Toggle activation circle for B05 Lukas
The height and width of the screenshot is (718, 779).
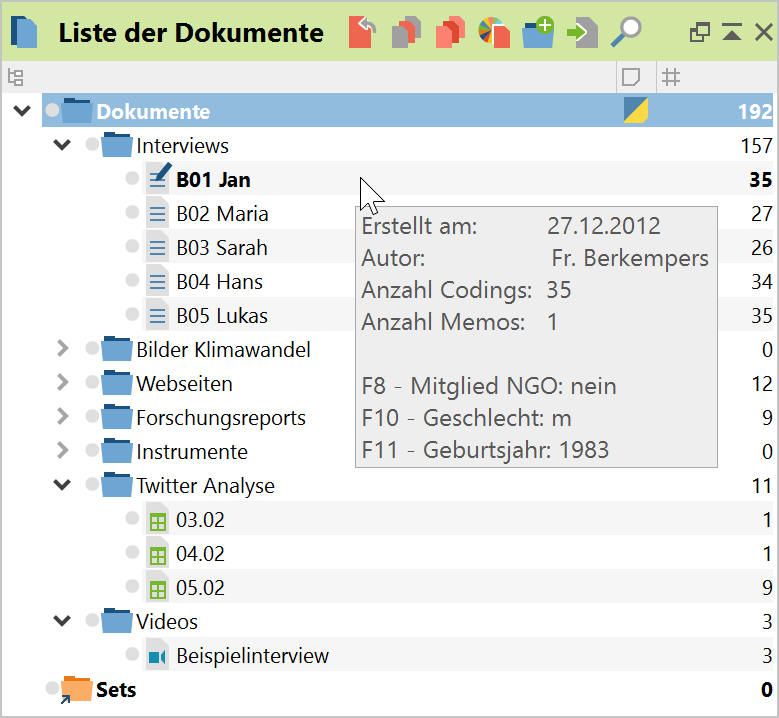(x=132, y=314)
